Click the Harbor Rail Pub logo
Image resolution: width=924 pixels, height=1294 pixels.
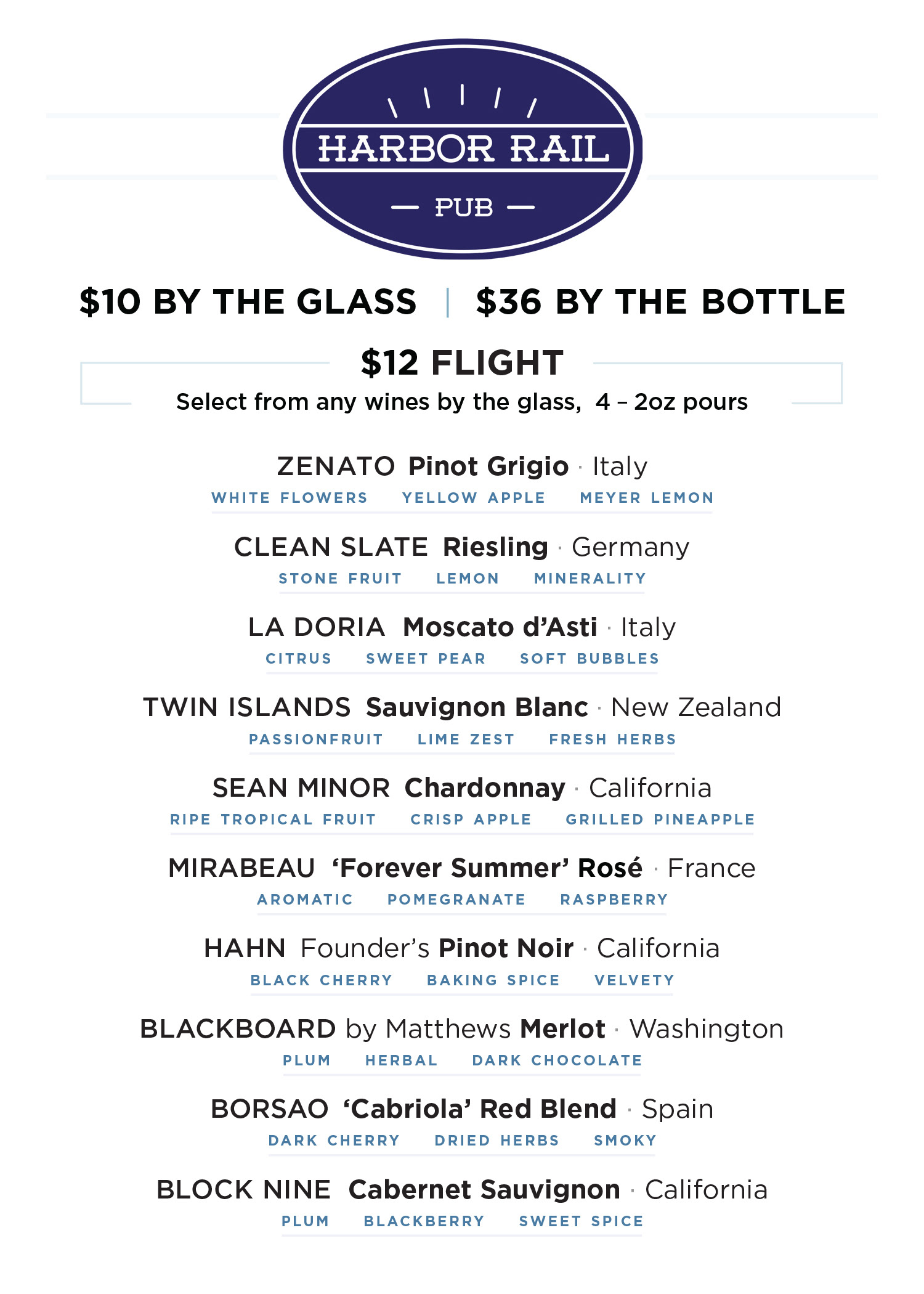(462, 149)
